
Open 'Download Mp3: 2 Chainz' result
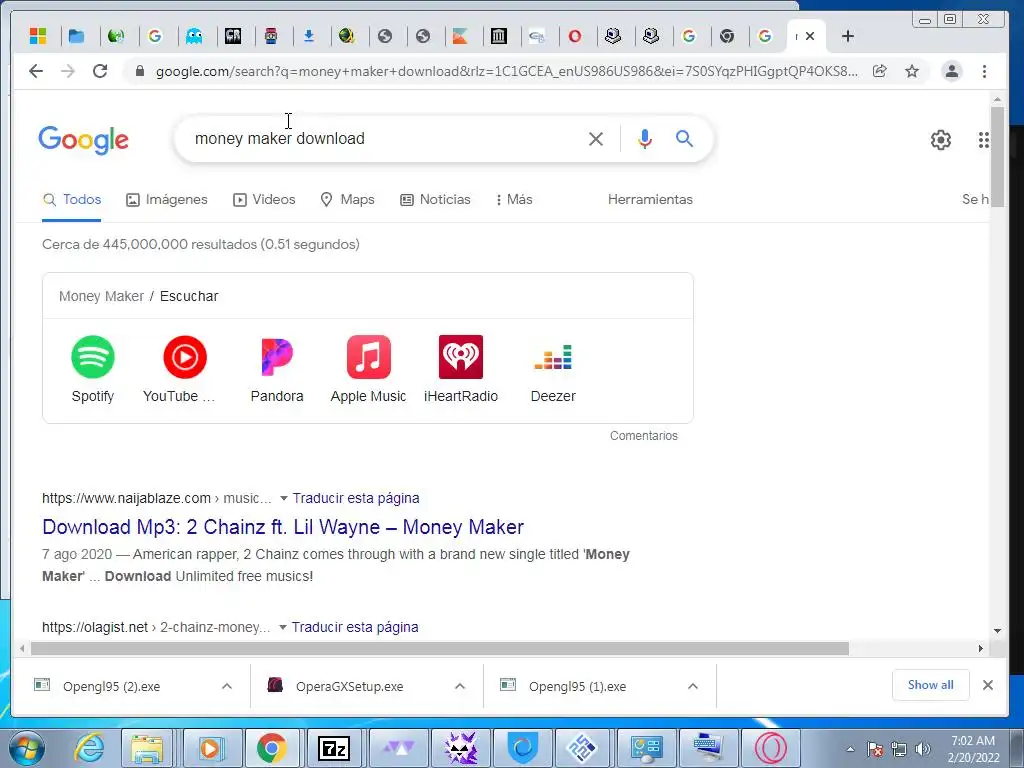283,527
